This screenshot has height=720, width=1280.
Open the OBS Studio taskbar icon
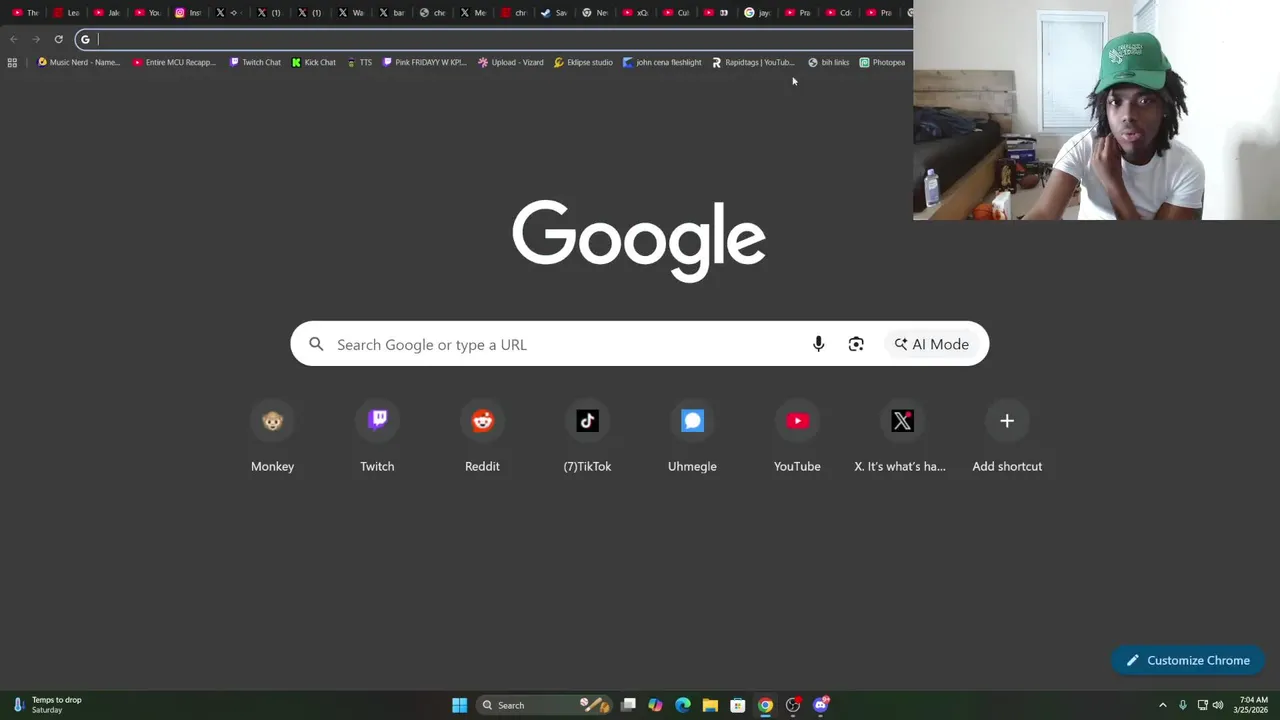pyautogui.click(x=793, y=705)
